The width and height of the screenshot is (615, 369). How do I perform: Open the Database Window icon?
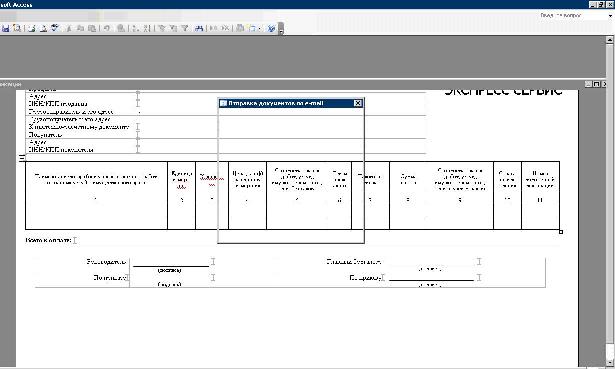click(x=240, y=28)
